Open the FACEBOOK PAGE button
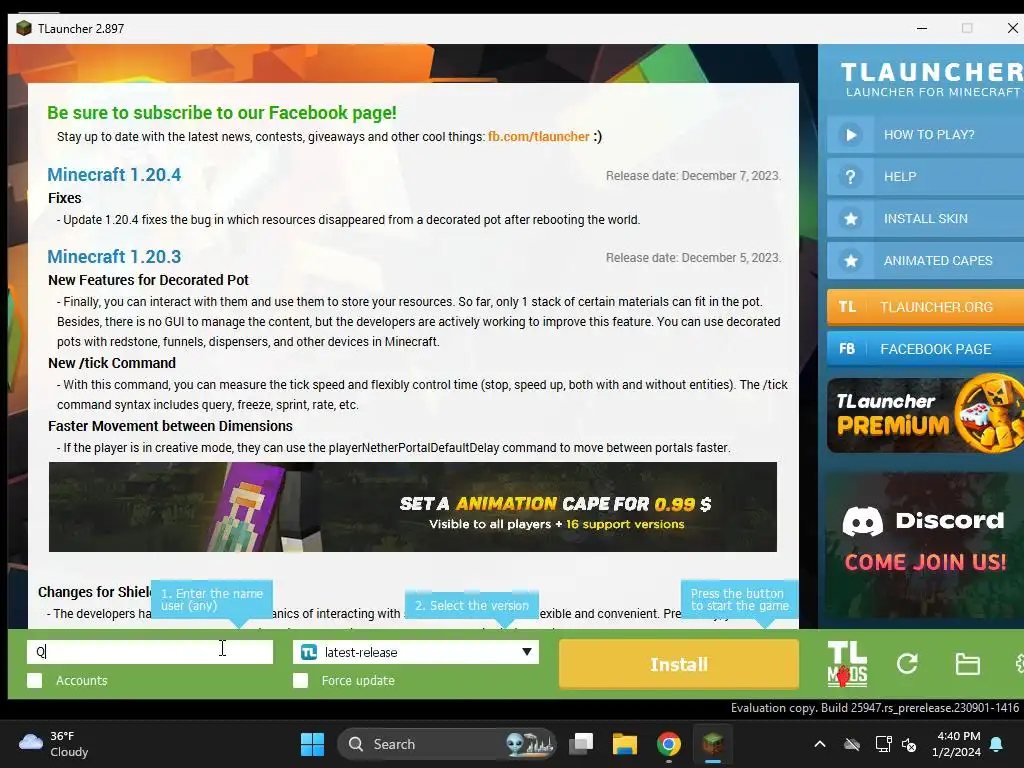Image resolution: width=1024 pixels, height=768 pixels. click(x=925, y=349)
